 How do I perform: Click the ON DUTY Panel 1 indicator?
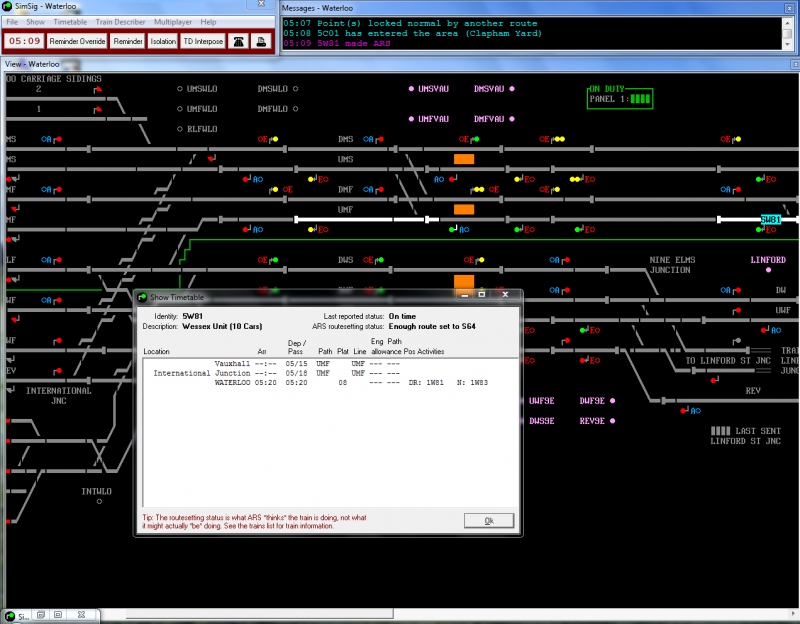pyautogui.click(x=620, y=97)
